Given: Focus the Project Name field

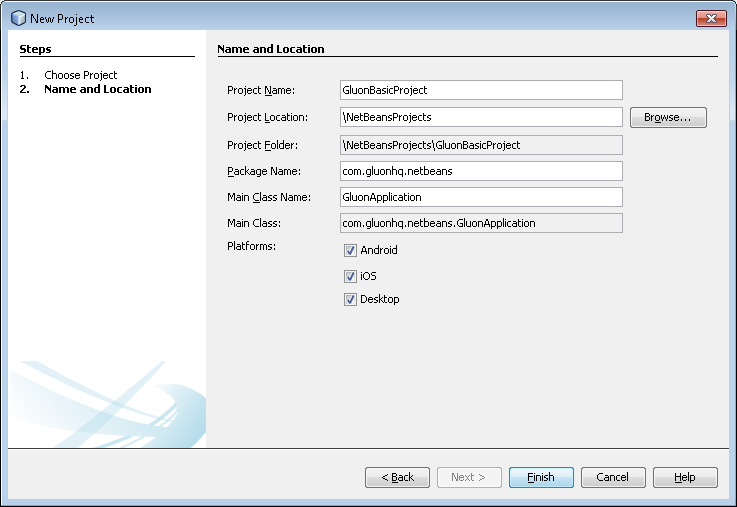Looking at the screenshot, I should 481,90.
